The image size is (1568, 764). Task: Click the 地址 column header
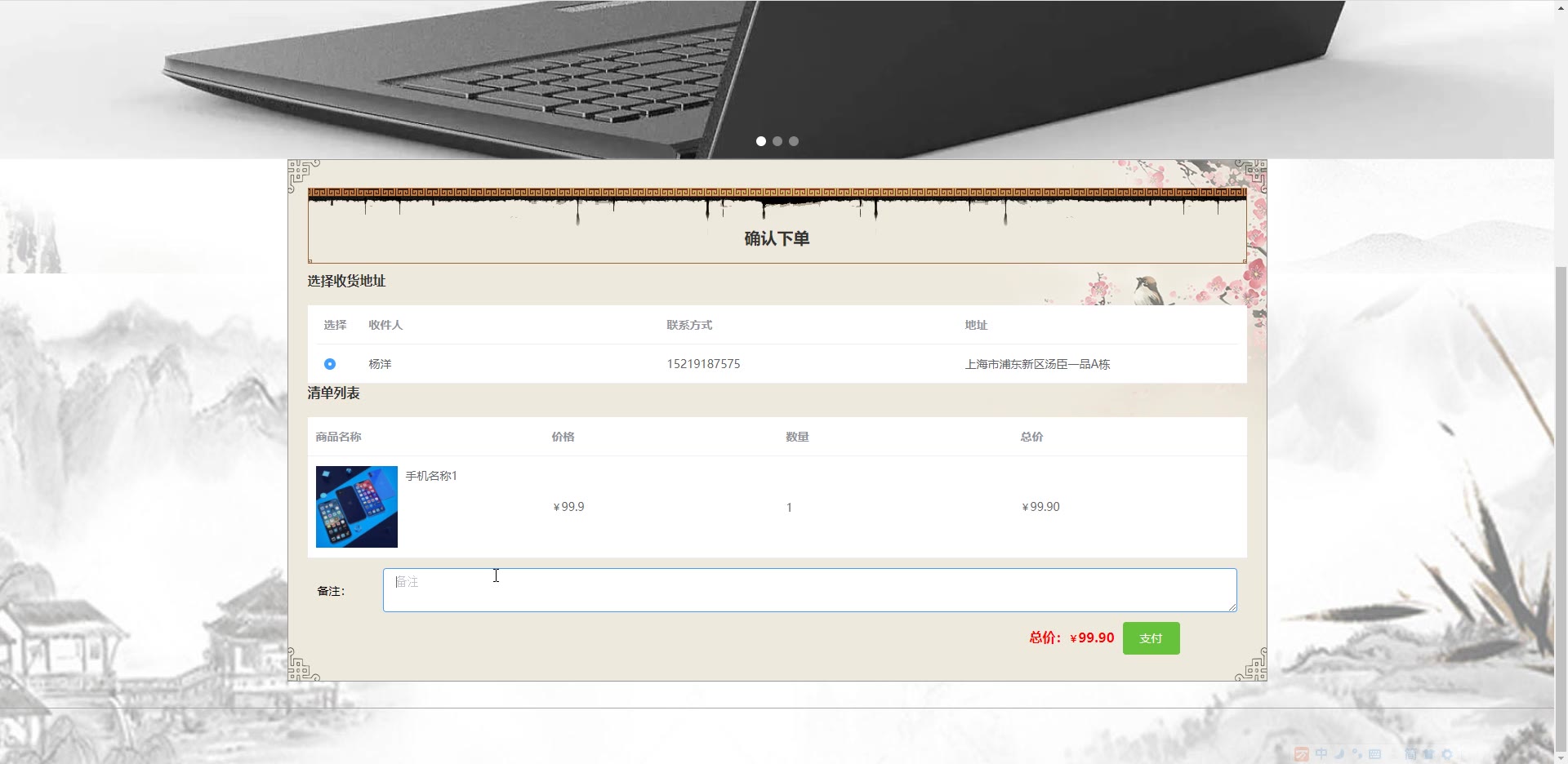coord(976,325)
